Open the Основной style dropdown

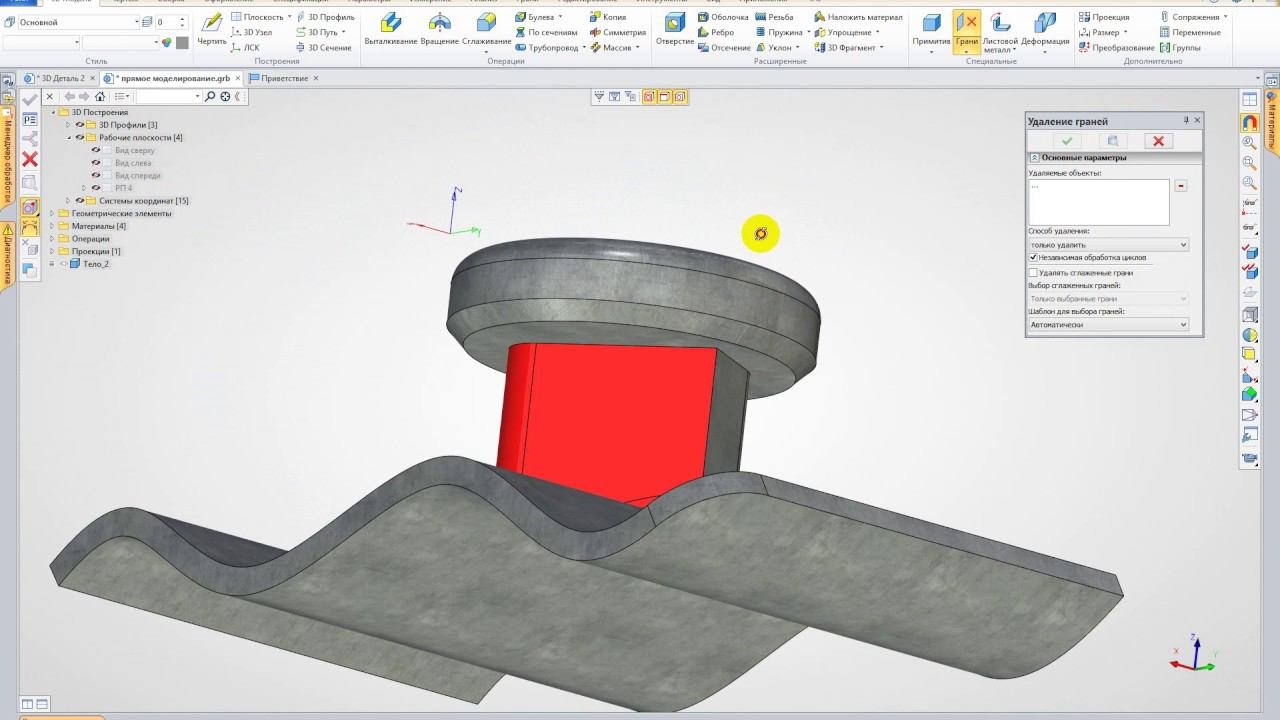[x=78, y=22]
